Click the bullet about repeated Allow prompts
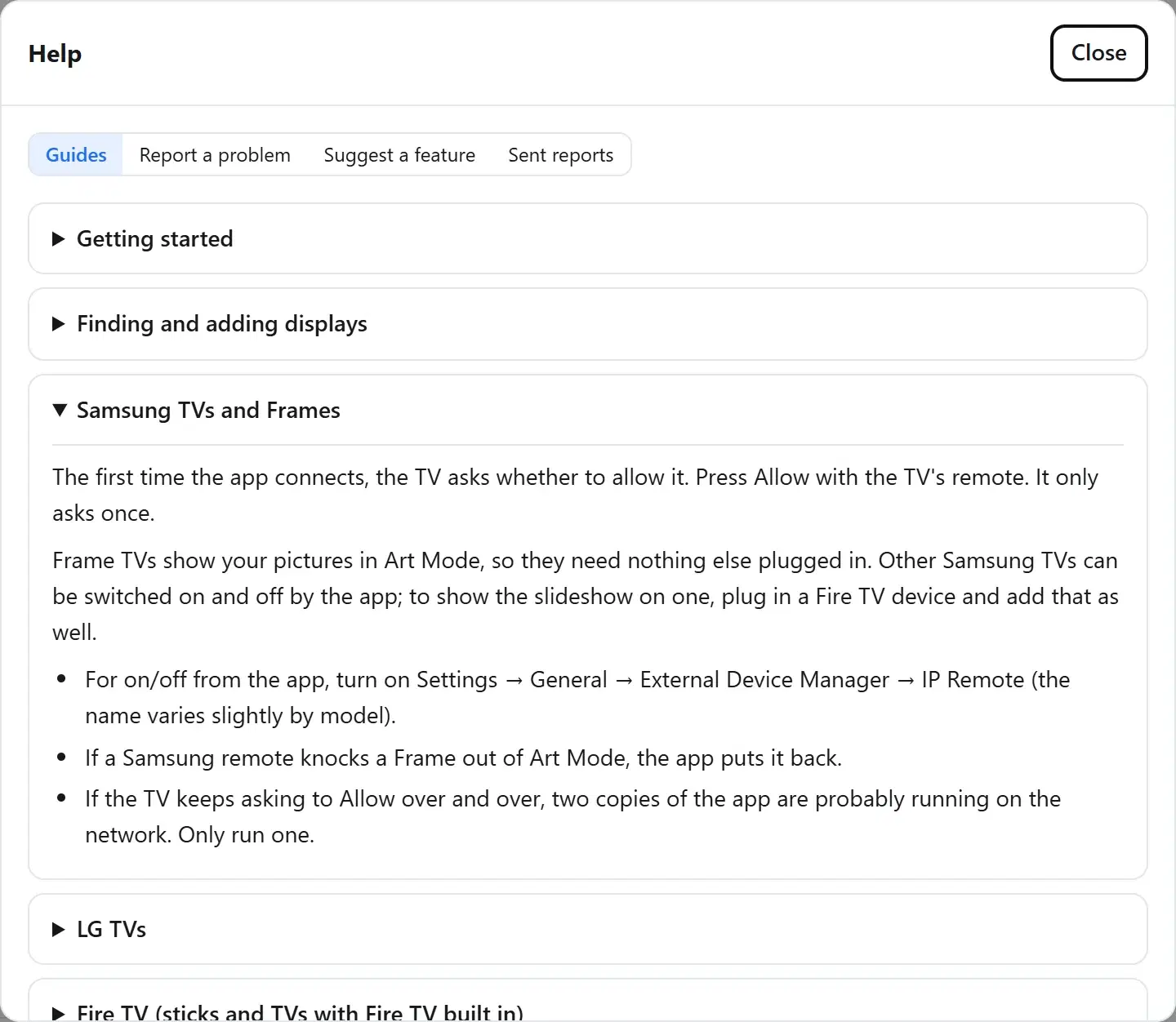This screenshot has height=1022, width=1176. click(572, 817)
